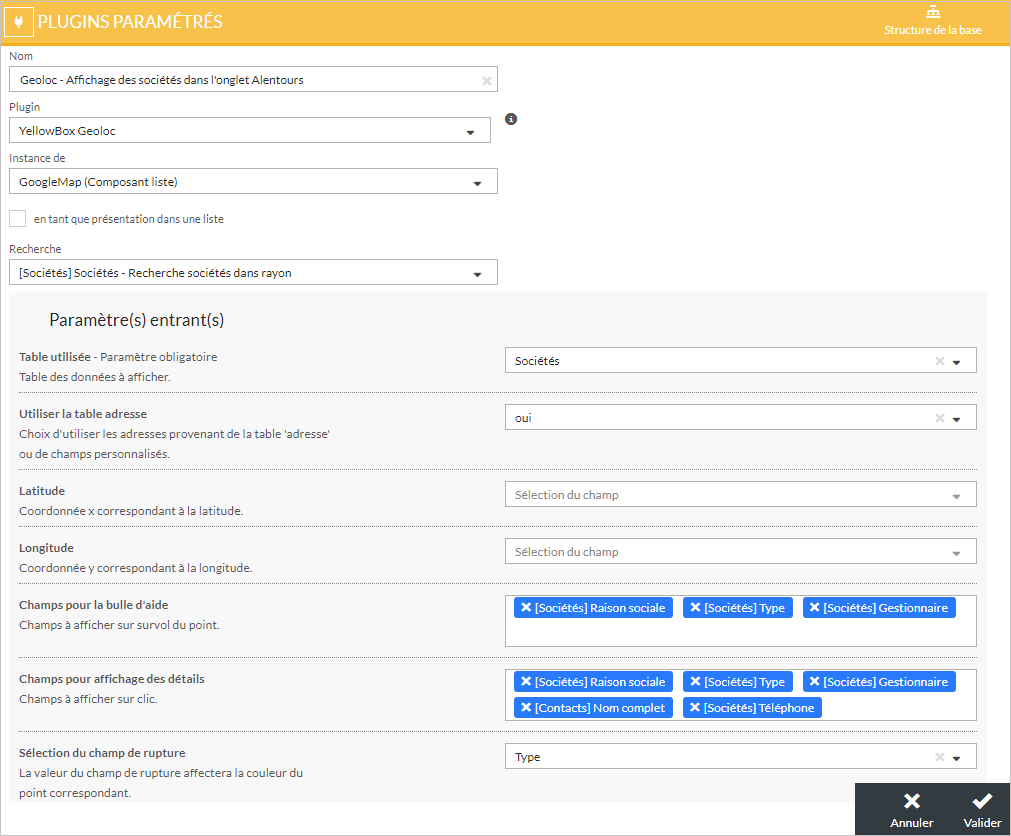Viewport: 1011px width, 836px height.
Task: Remove the [Contacts] Nom complet tag
Action: 526,708
